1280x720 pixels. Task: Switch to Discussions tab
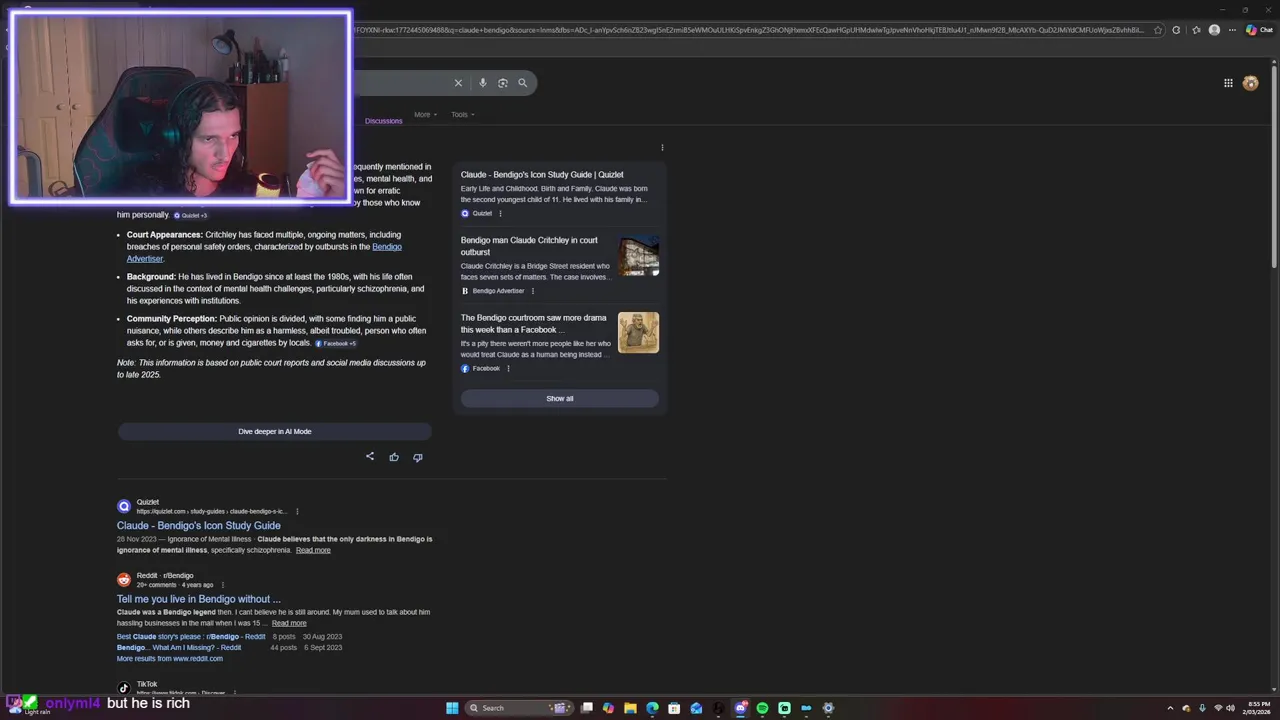[x=383, y=121]
